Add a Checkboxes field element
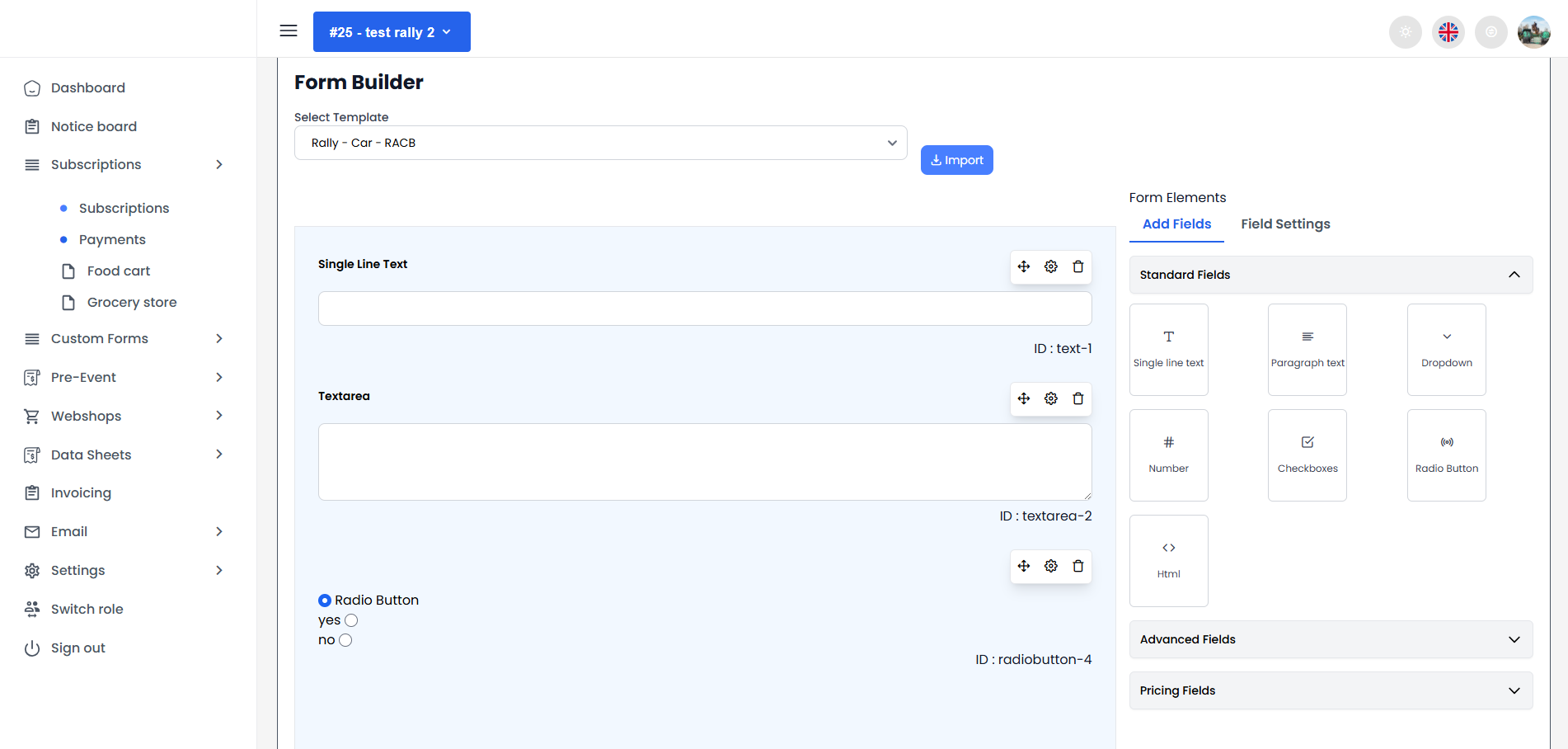Screen dimensions: 1568x749 point(1307,455)
